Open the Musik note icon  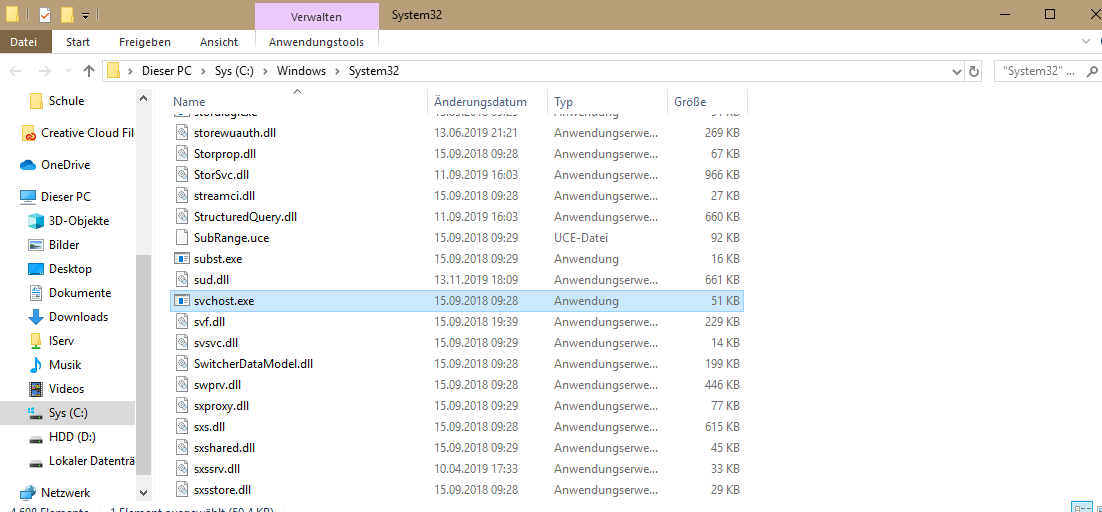click(x=36, y=365)
